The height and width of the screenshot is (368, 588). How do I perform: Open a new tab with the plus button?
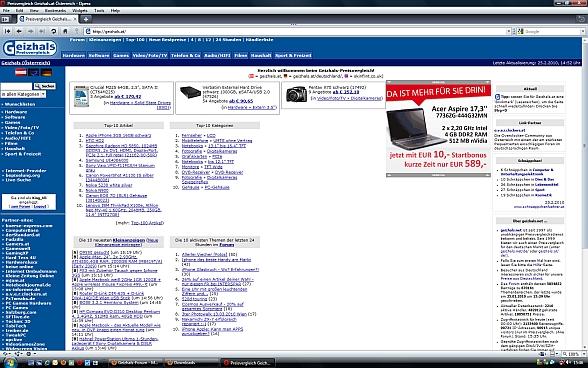click(86, 19)
